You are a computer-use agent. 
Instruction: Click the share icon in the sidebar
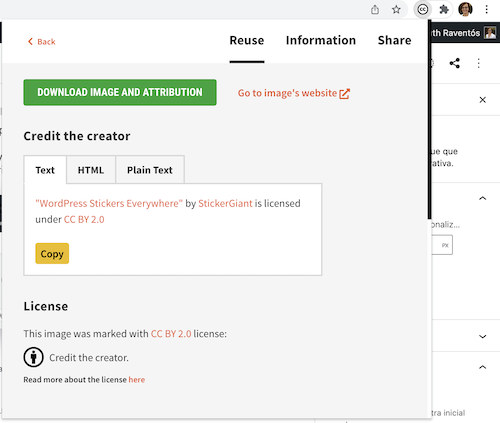tap(455, 63)
